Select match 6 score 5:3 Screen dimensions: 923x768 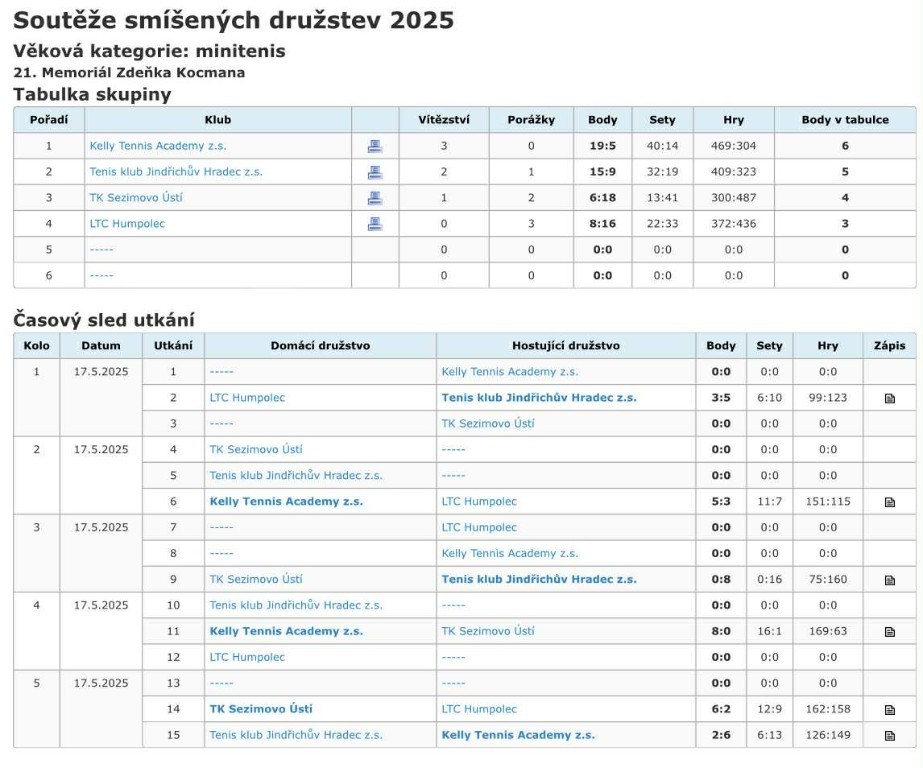click(x=721, y=501)
